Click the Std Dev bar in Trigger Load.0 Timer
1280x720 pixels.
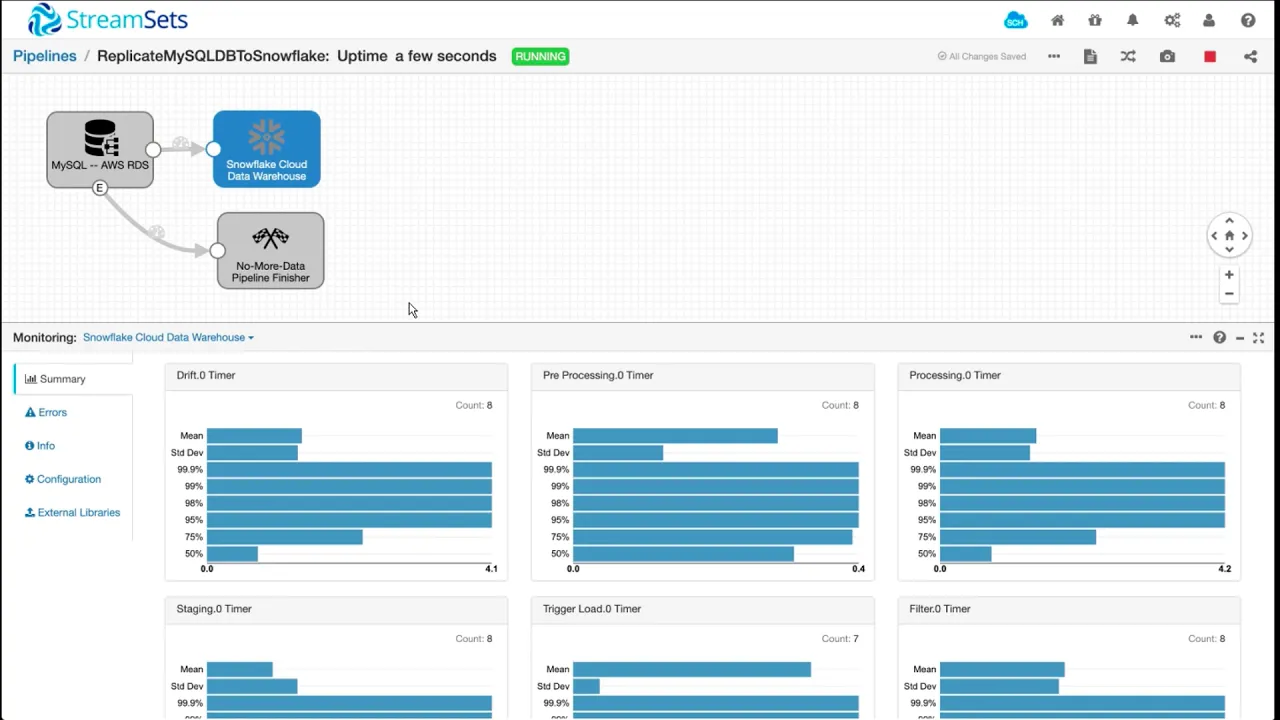[x=586, y=686]
